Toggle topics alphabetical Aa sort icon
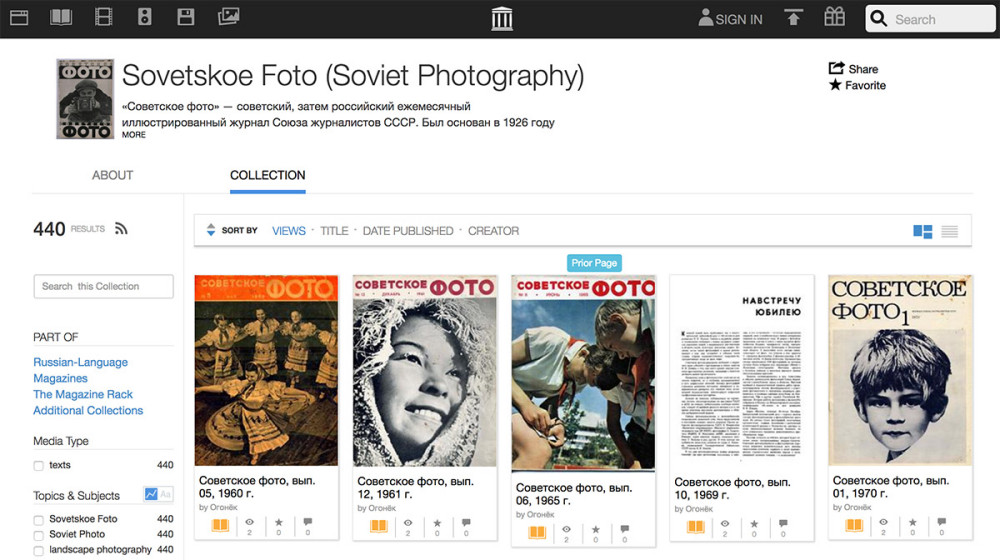The image size is (1000, 560). pos(165,494)
